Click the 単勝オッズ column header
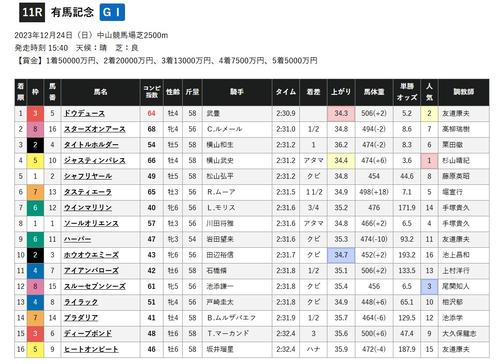 click(407, 92)
